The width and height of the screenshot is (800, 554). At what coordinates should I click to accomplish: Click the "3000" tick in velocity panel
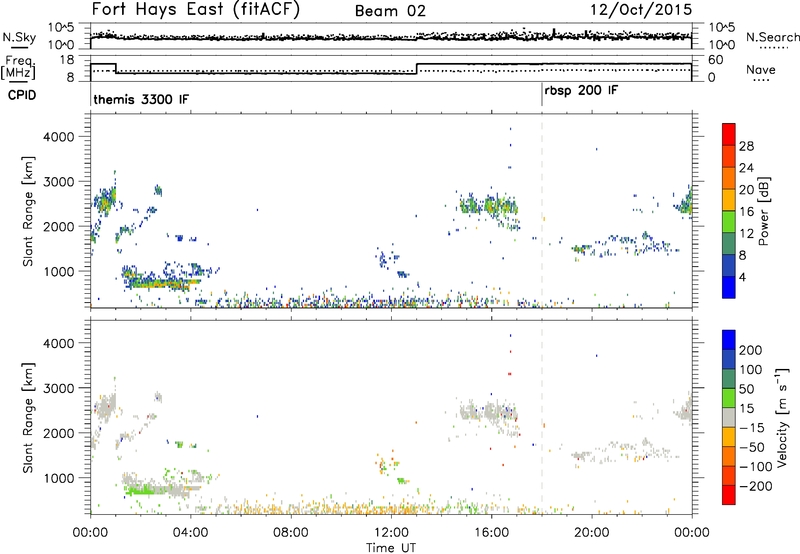click(x=59, y=388)
